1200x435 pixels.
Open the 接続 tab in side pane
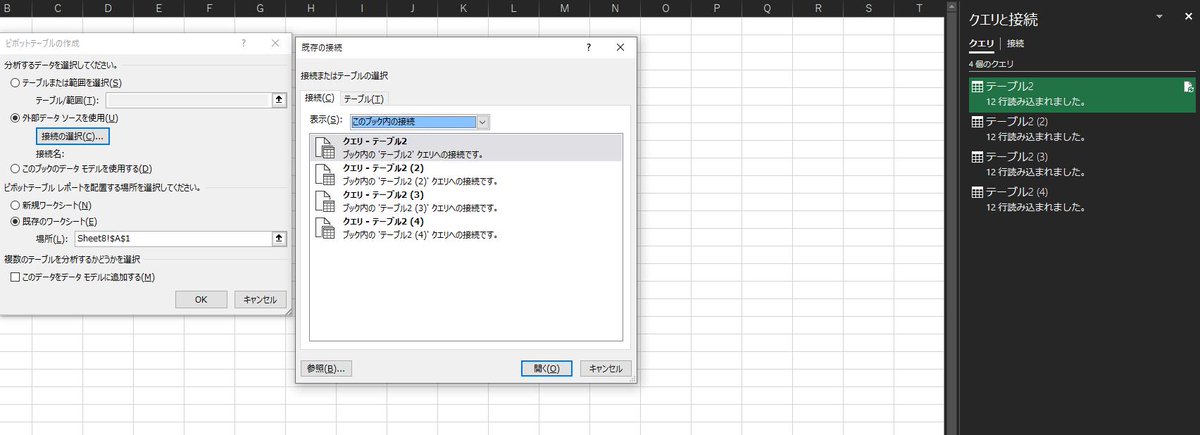(1015, 44)
